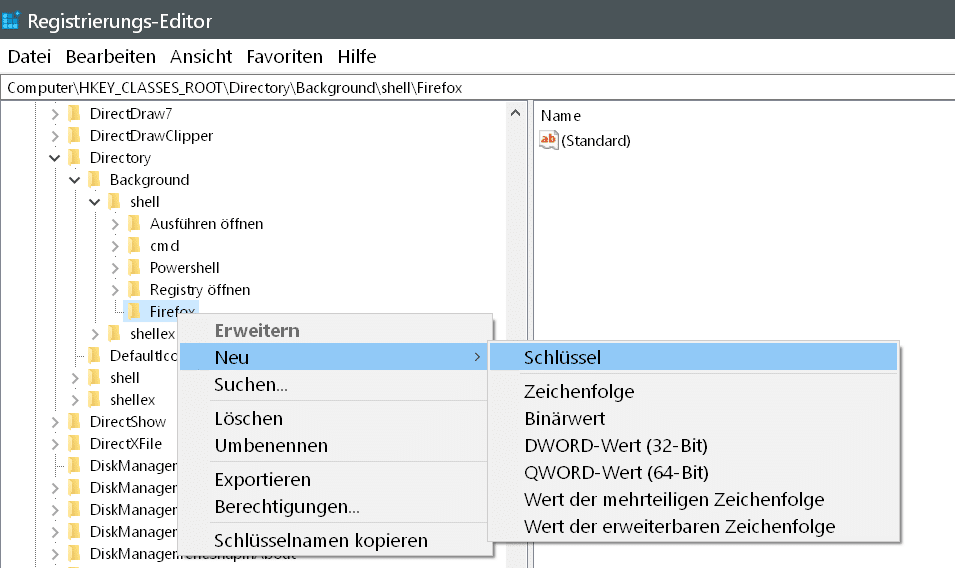Choose Schlüssel from the Neu submenu

coord(562,357)
